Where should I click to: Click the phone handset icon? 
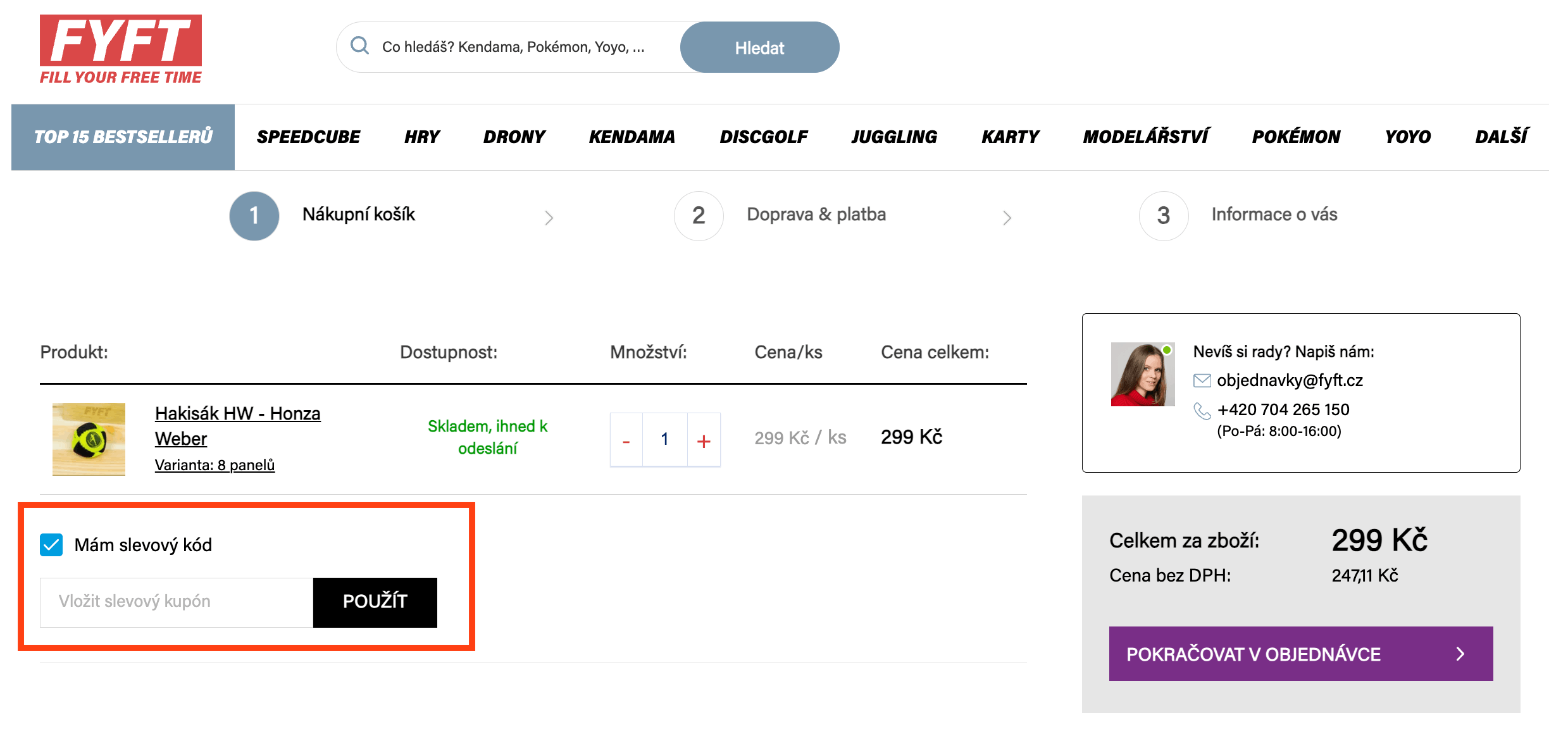[x=1202, y=411]
